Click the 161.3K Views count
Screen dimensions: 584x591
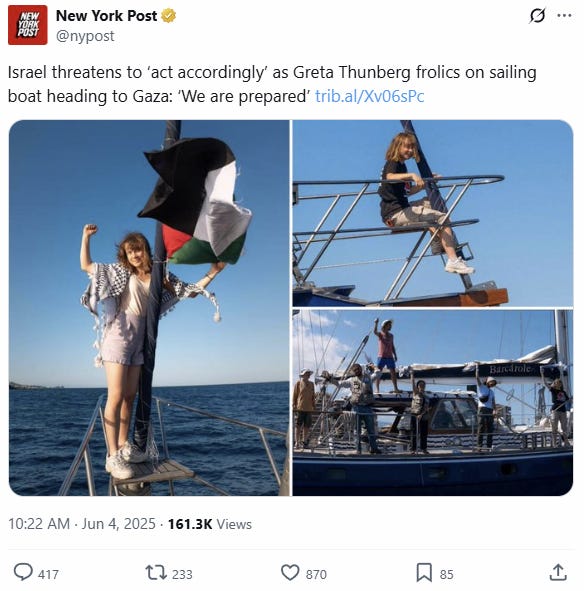(210, 524)
